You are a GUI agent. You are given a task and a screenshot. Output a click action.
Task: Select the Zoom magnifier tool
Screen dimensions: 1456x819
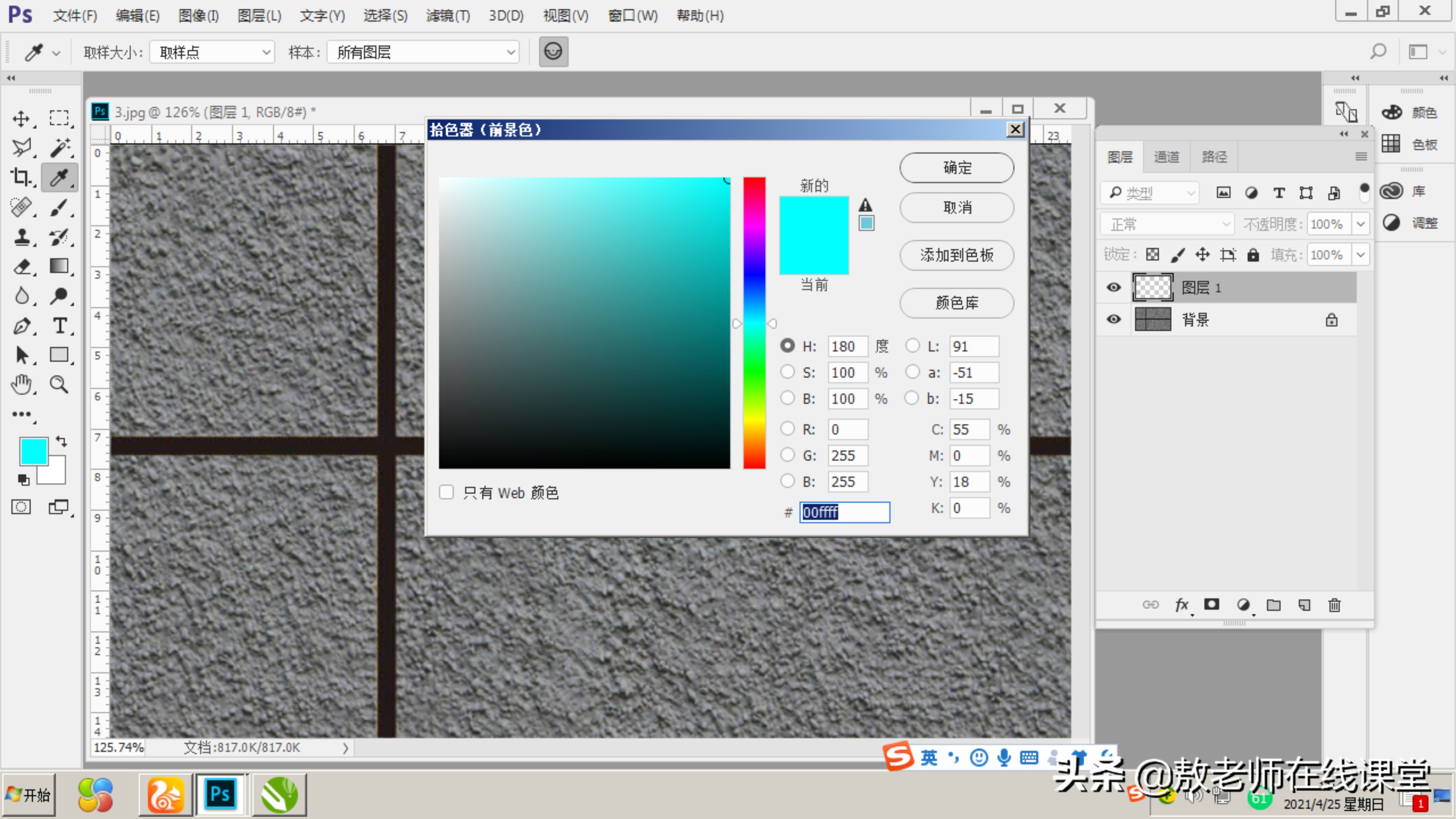click(59, 385)
